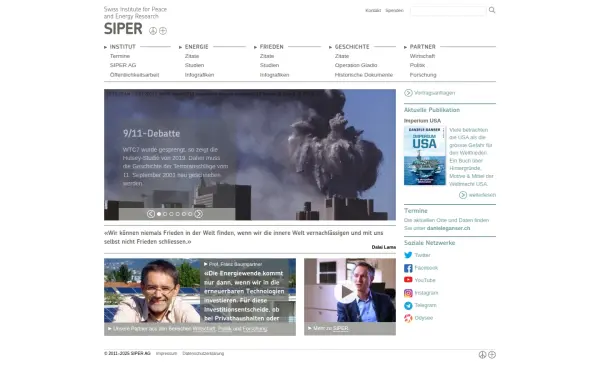This screenshot has height=375, width=600.
Task: Open the 9/11-Debatte slide heading
Action: (x=152, y=134)
